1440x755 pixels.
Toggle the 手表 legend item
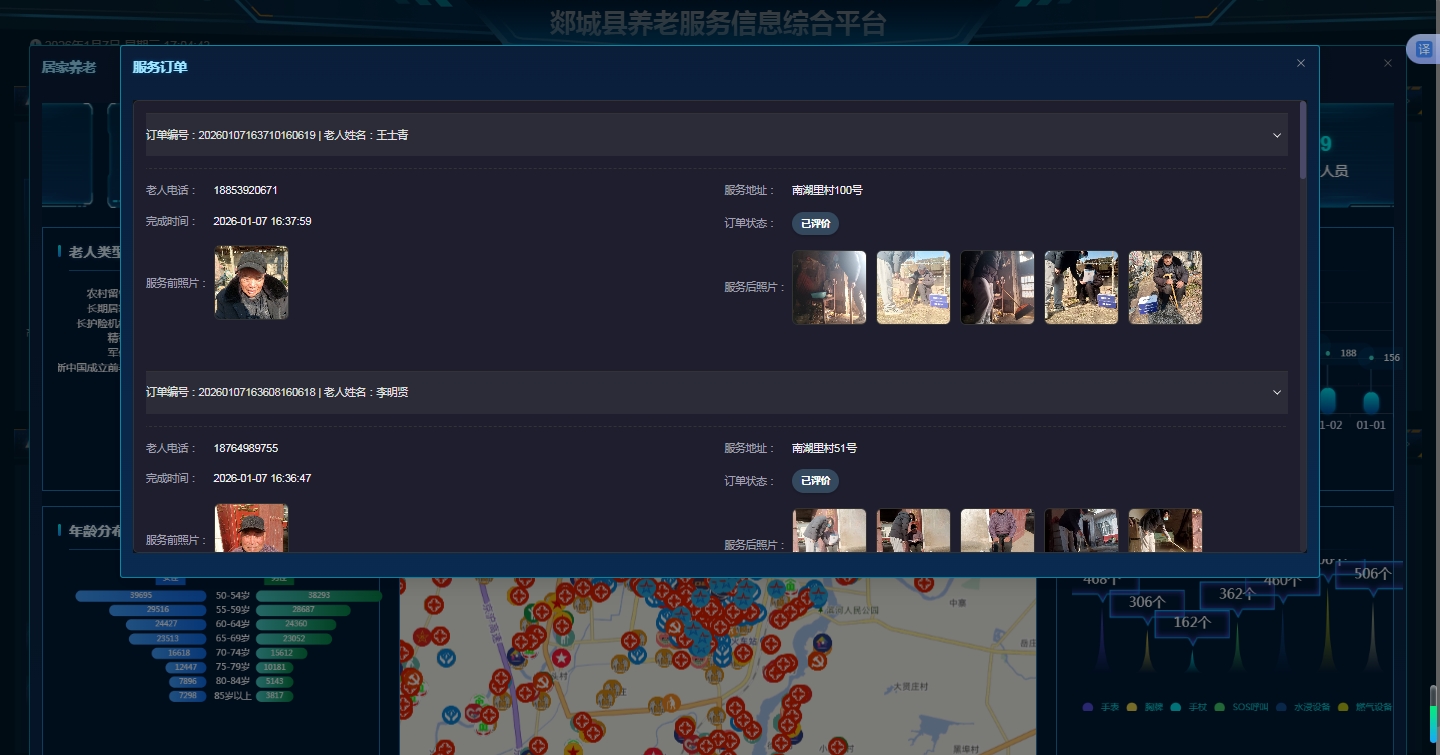coord(1101,707)
